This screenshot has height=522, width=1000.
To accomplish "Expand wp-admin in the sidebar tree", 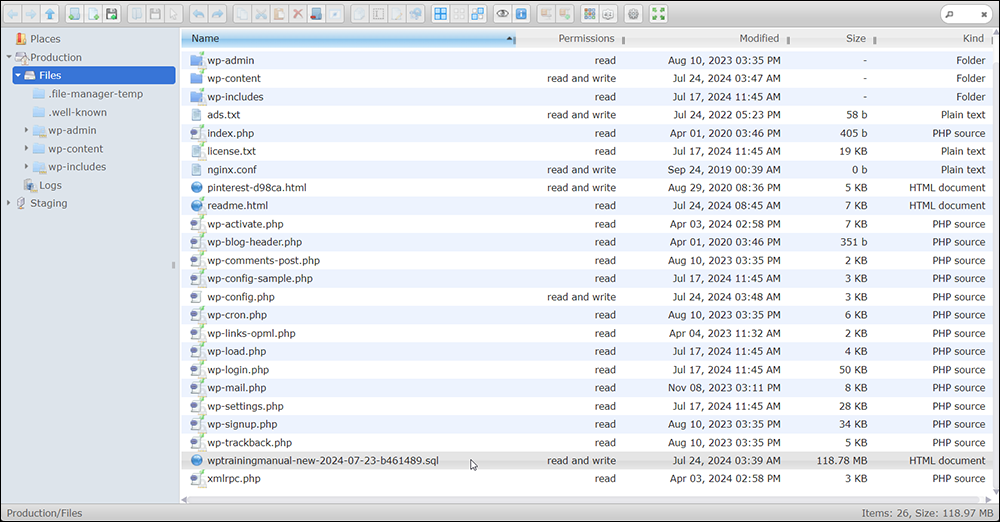I will point(26,130).
